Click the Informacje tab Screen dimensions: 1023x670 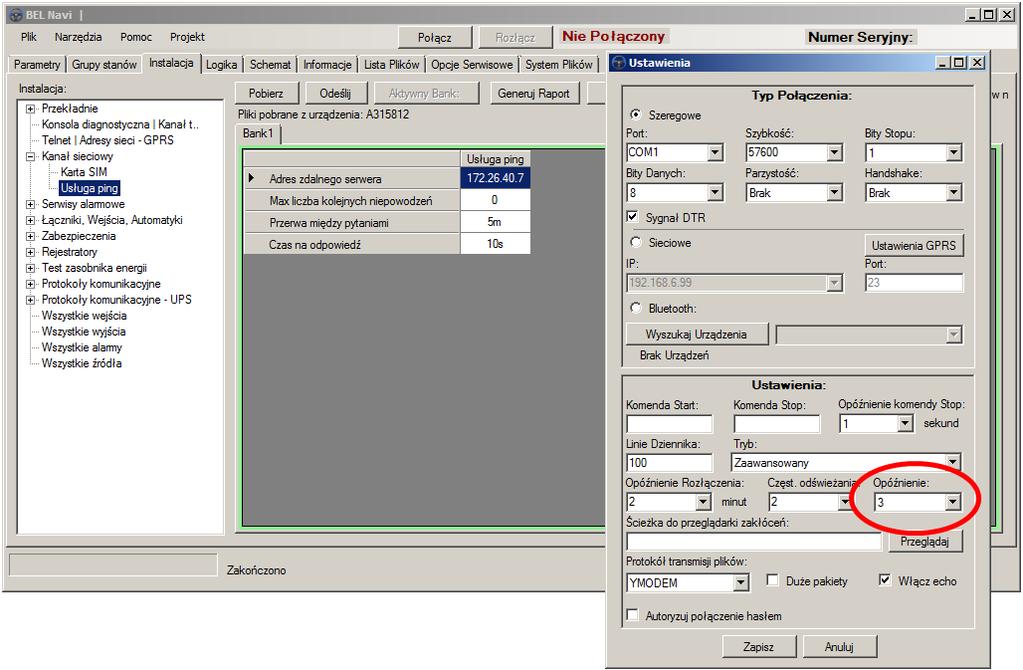coord(328,65)
